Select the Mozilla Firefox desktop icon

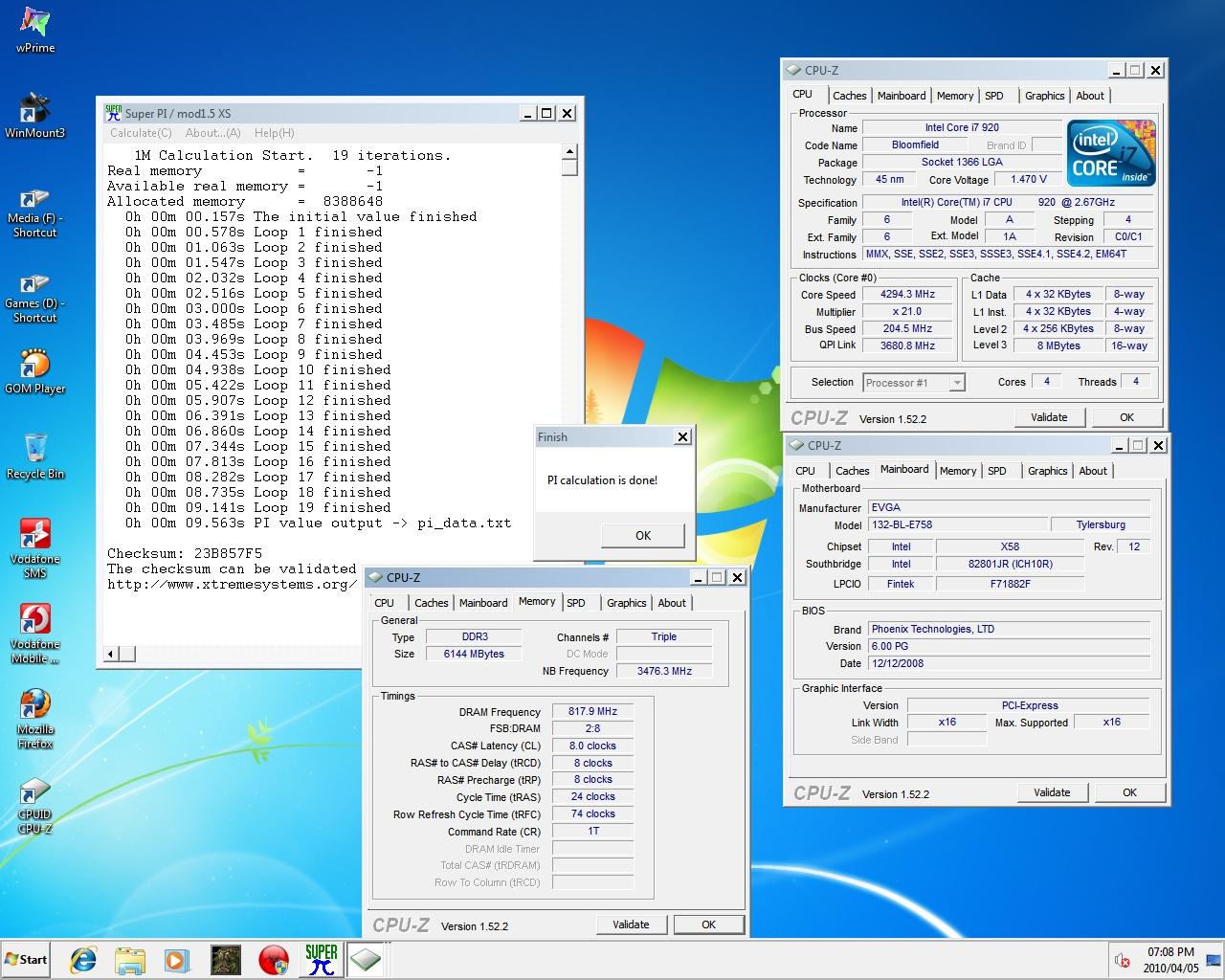pos(35,719)
